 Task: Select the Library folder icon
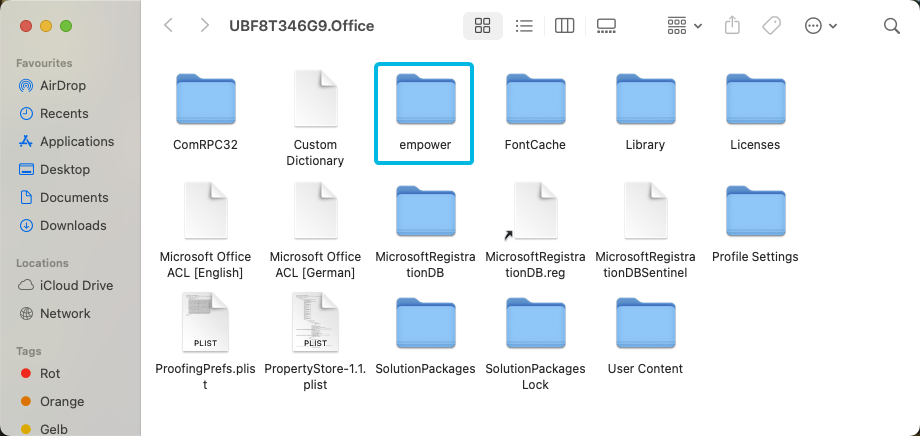click(x=645, y=99)
